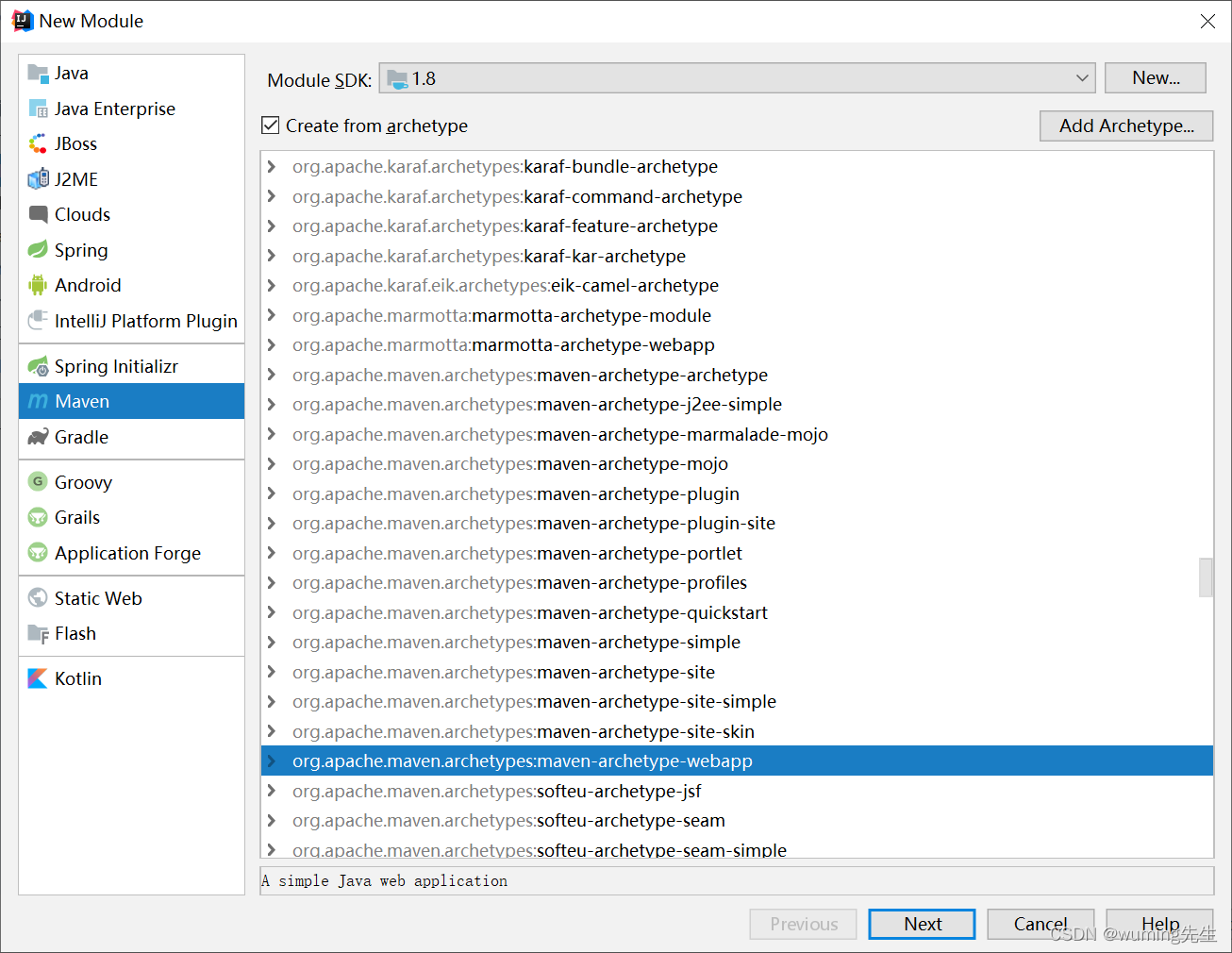Image resolution: width=1232 pixels, height=953 pixels.
Task: Select maven-archetype-site-simple row
Action: [x=737, y=702]
